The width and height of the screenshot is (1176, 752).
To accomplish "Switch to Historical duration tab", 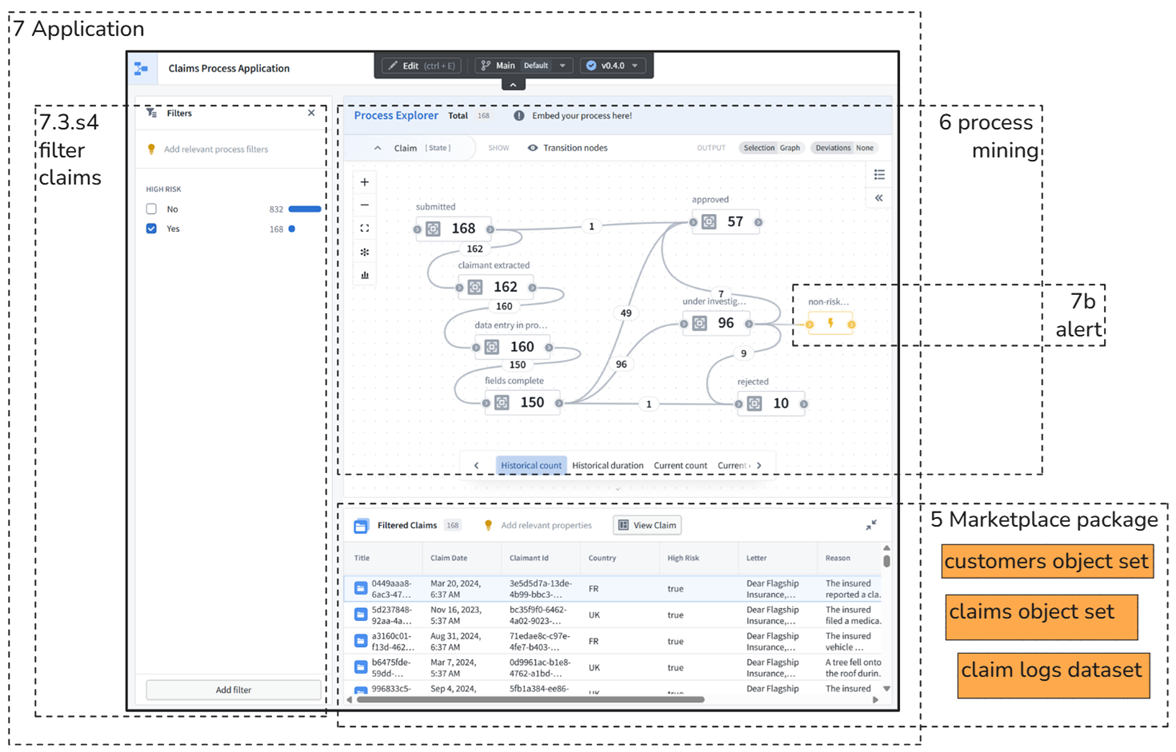I will pos(608,466).
